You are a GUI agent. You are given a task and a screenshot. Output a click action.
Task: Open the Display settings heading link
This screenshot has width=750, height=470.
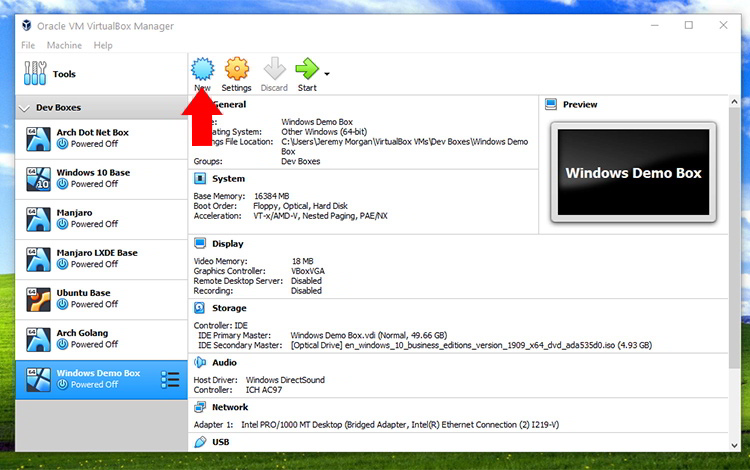228,244
